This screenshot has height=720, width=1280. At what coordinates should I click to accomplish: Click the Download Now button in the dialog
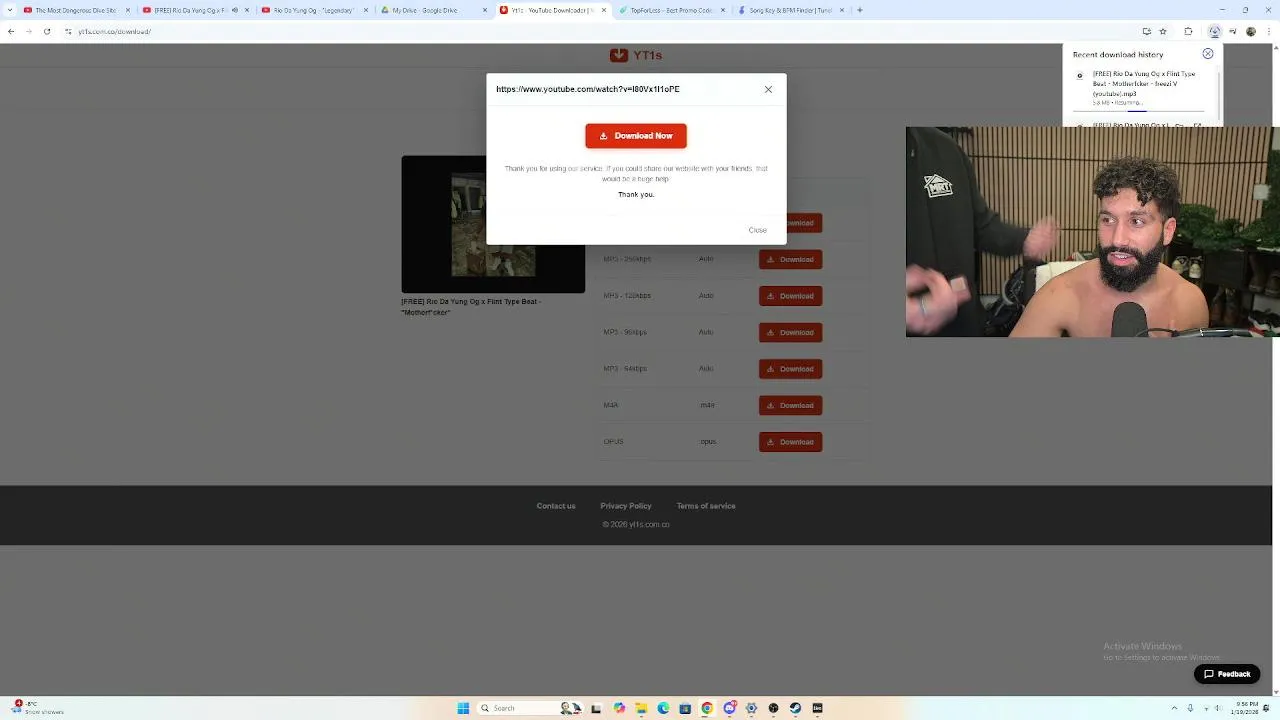pyautogui.click(x=636, y=136)
